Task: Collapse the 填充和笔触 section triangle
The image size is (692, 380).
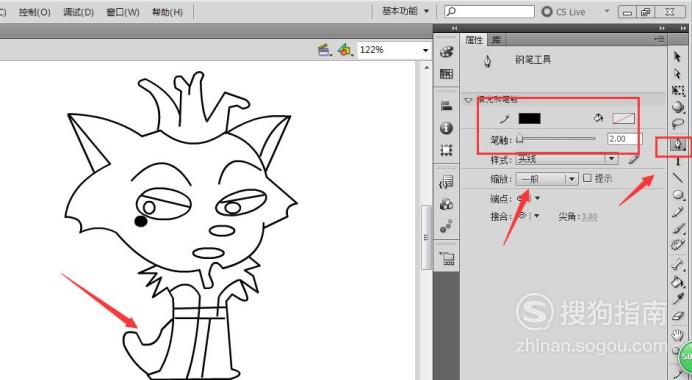Action: point(468,100)
